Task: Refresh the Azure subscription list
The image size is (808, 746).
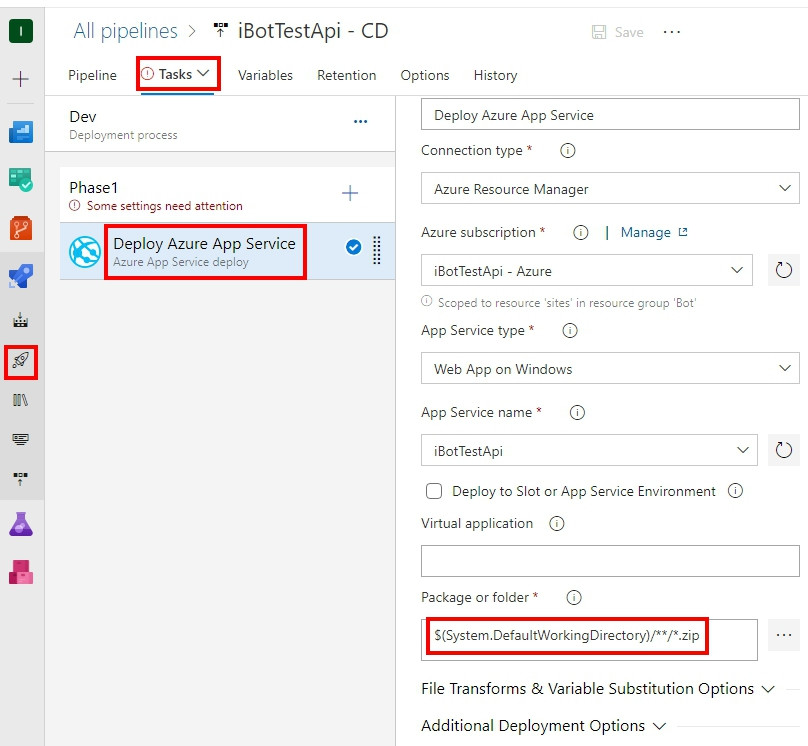Action: tap(783, 269)
